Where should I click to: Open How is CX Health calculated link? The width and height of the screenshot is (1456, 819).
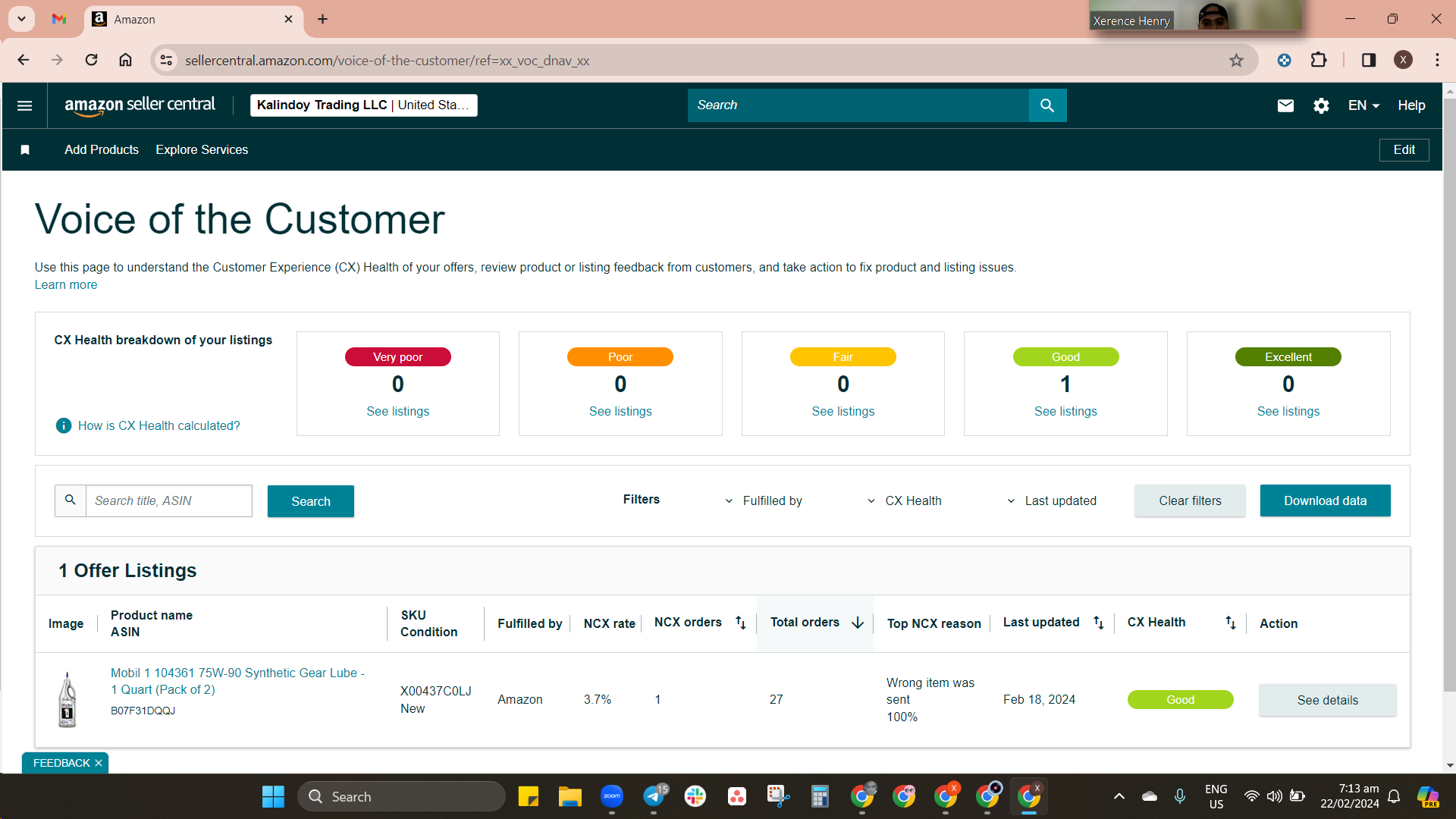pos(158,425)
